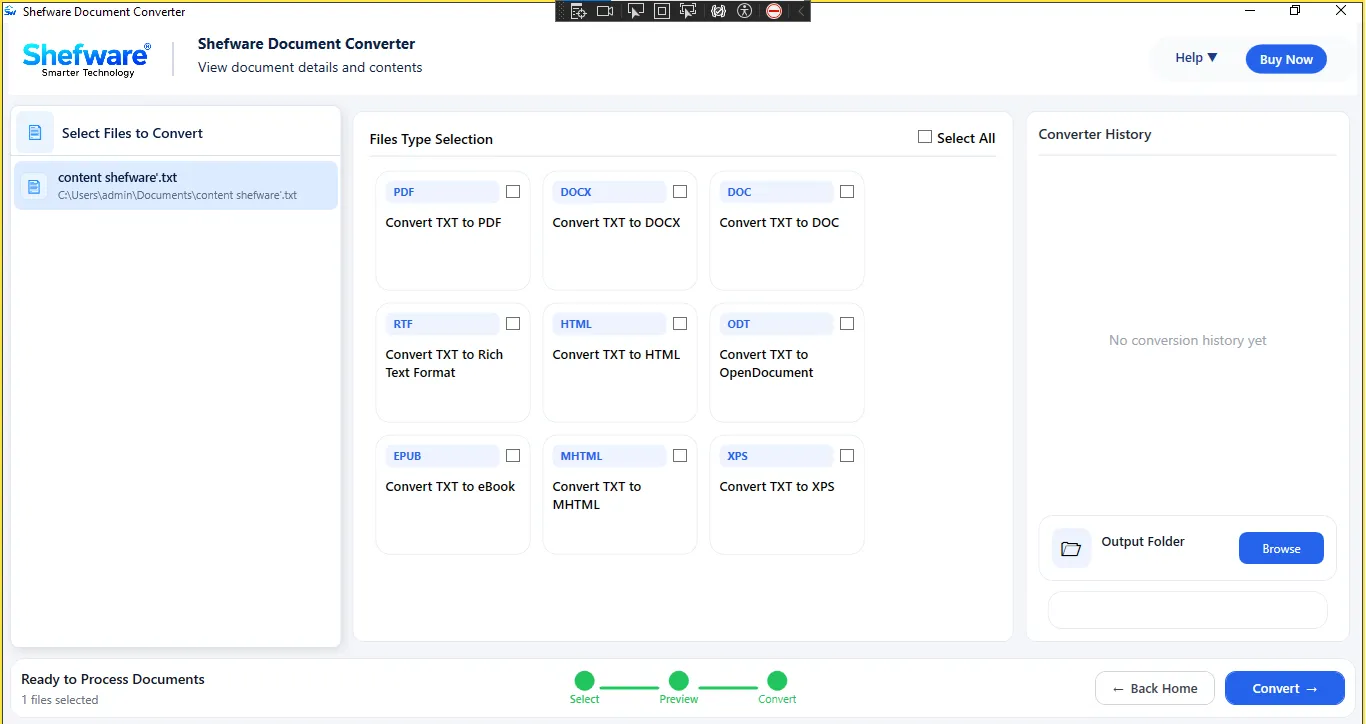Click Browse for output folder
The width and height of the screenshot is (1366, 724).
1281,548
